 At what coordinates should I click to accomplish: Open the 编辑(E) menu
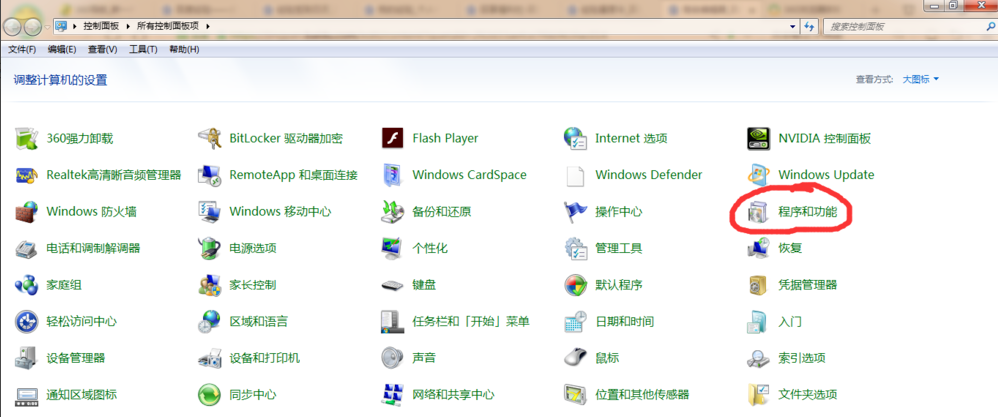[62, 50]
